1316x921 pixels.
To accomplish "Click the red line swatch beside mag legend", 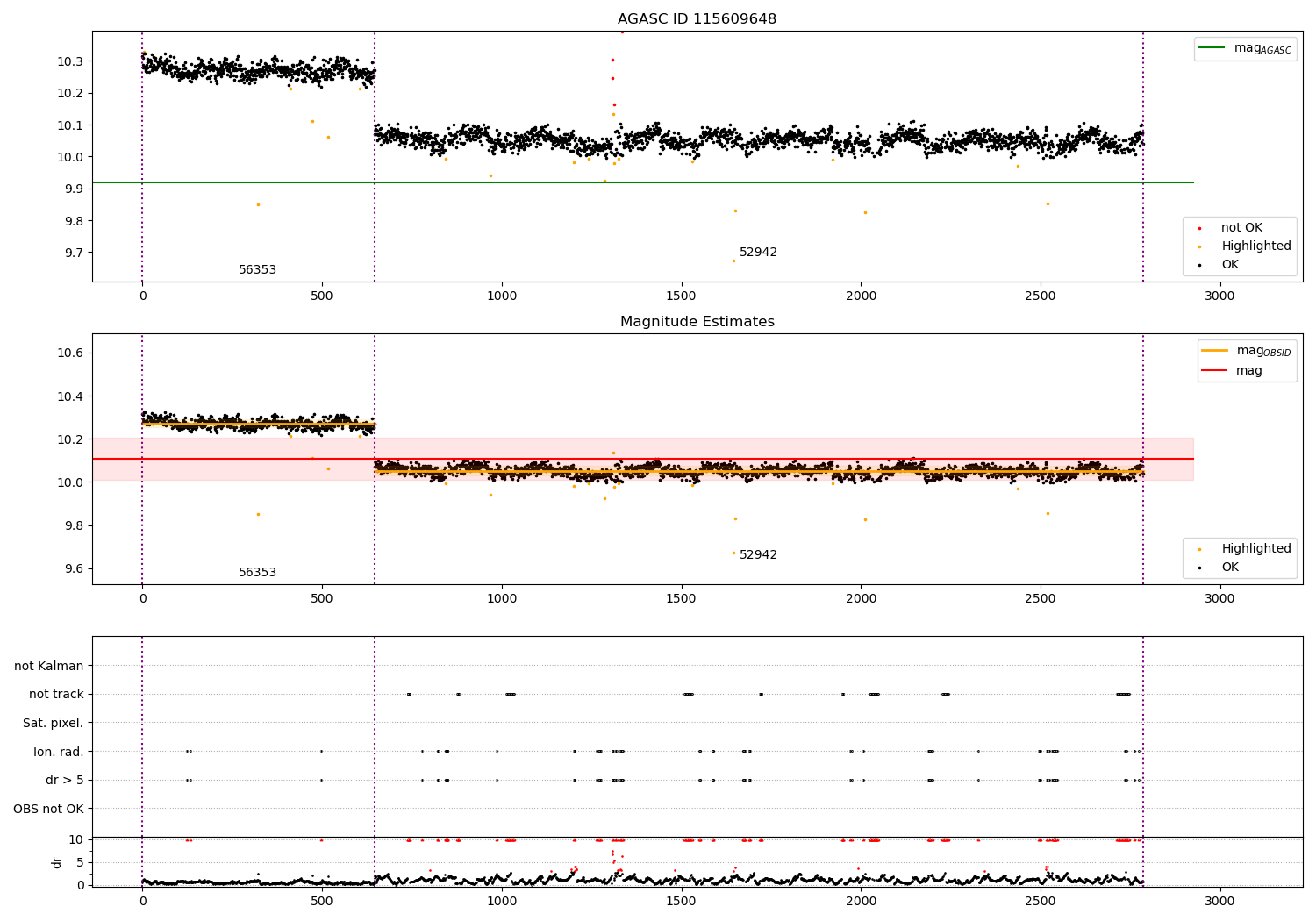I will click(x=1215, y=371).
